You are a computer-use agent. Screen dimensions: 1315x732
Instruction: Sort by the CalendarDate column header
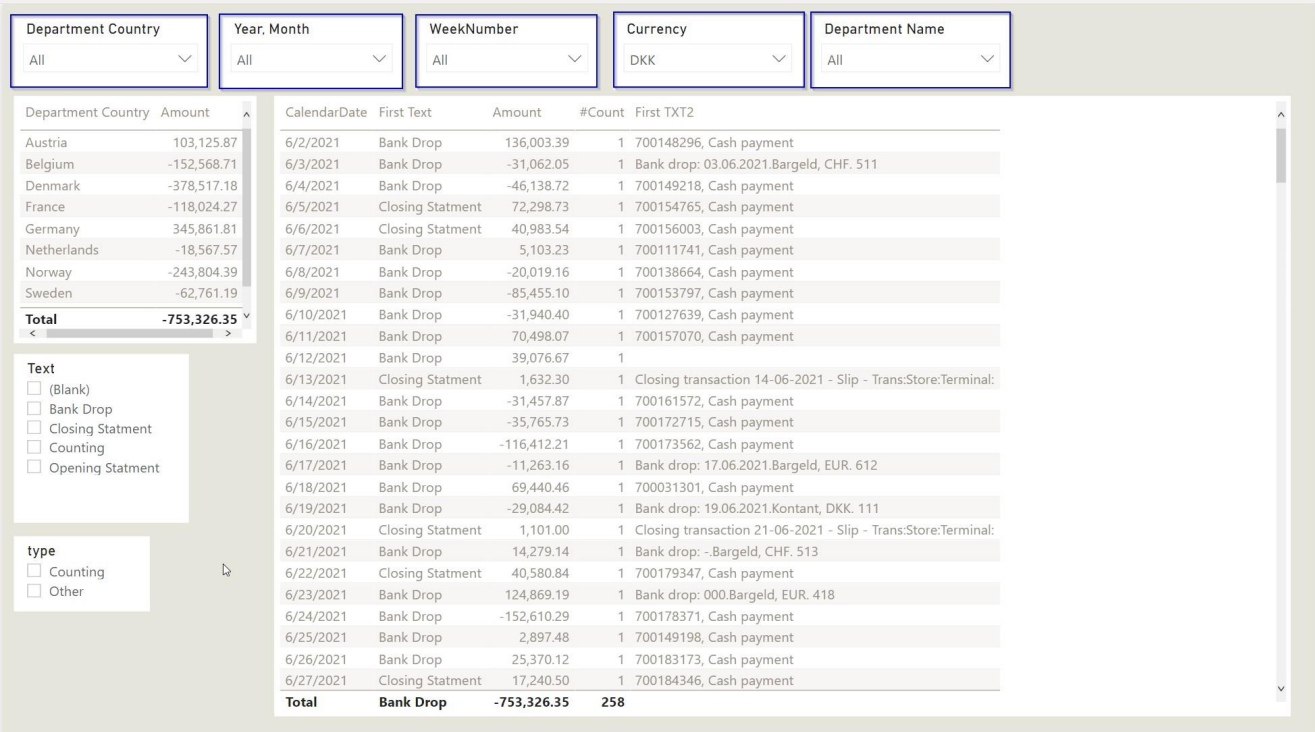click(x=326, y=113)
